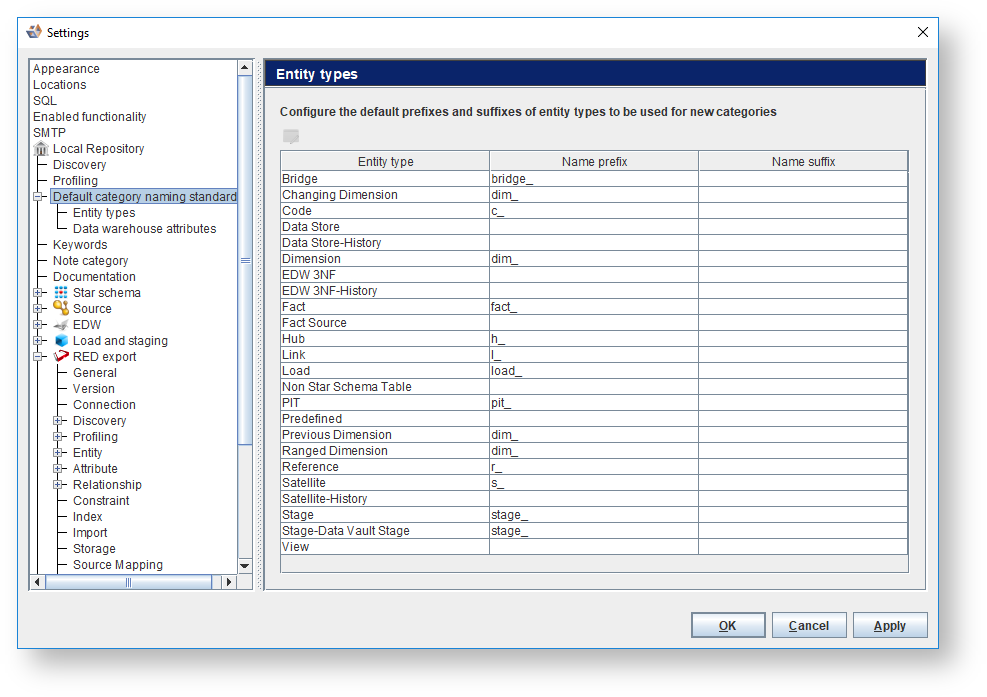987x697 pixels.
Task: Click tree horizontal scroll right arrow
Action: (229, 582)
